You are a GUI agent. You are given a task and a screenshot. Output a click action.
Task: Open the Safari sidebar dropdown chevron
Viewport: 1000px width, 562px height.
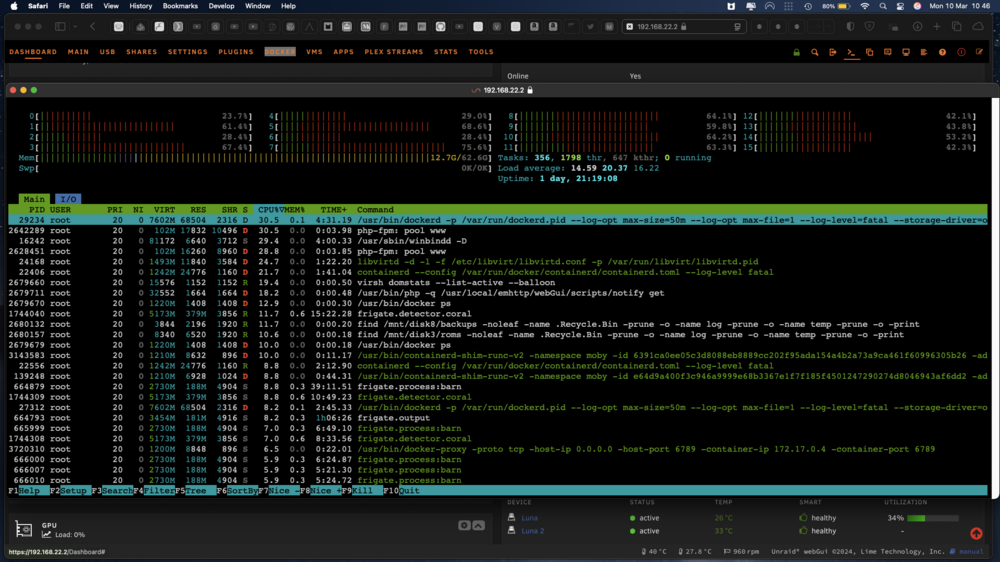pos(75,27)
